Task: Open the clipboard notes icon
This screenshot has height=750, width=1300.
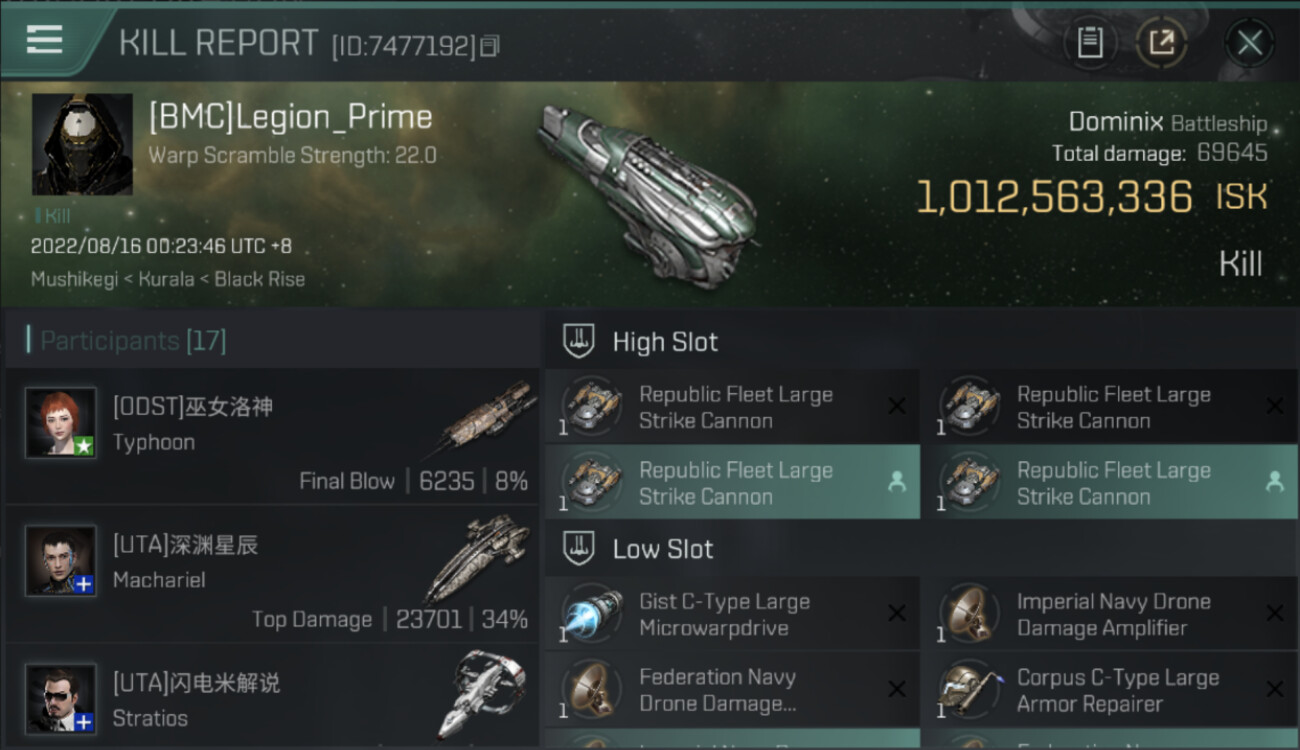Action: (x=1089, y=43)
